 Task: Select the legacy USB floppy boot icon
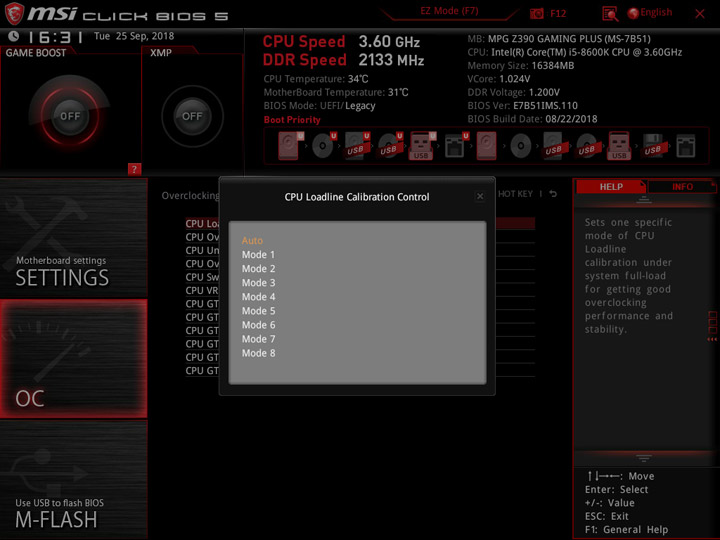tap(653, 146)
